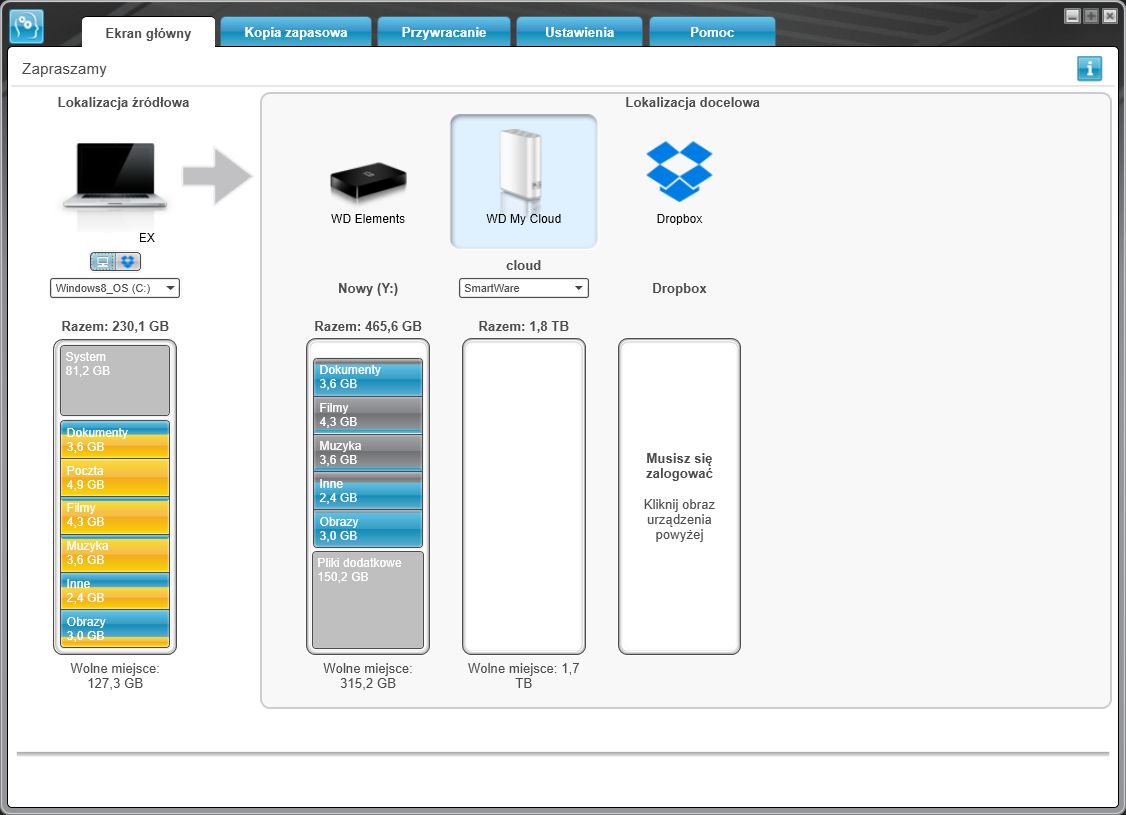Click source Inne 2,4 GB category
The image size is (1126, 815).
115,591
